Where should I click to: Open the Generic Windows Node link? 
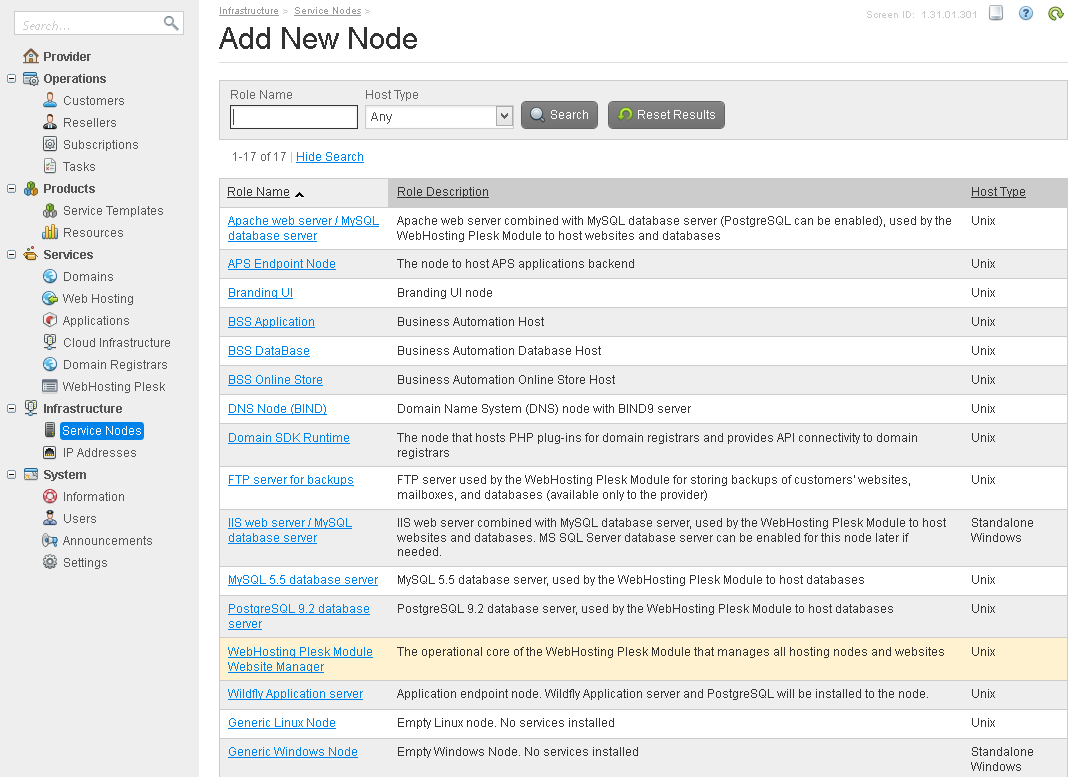292,752
